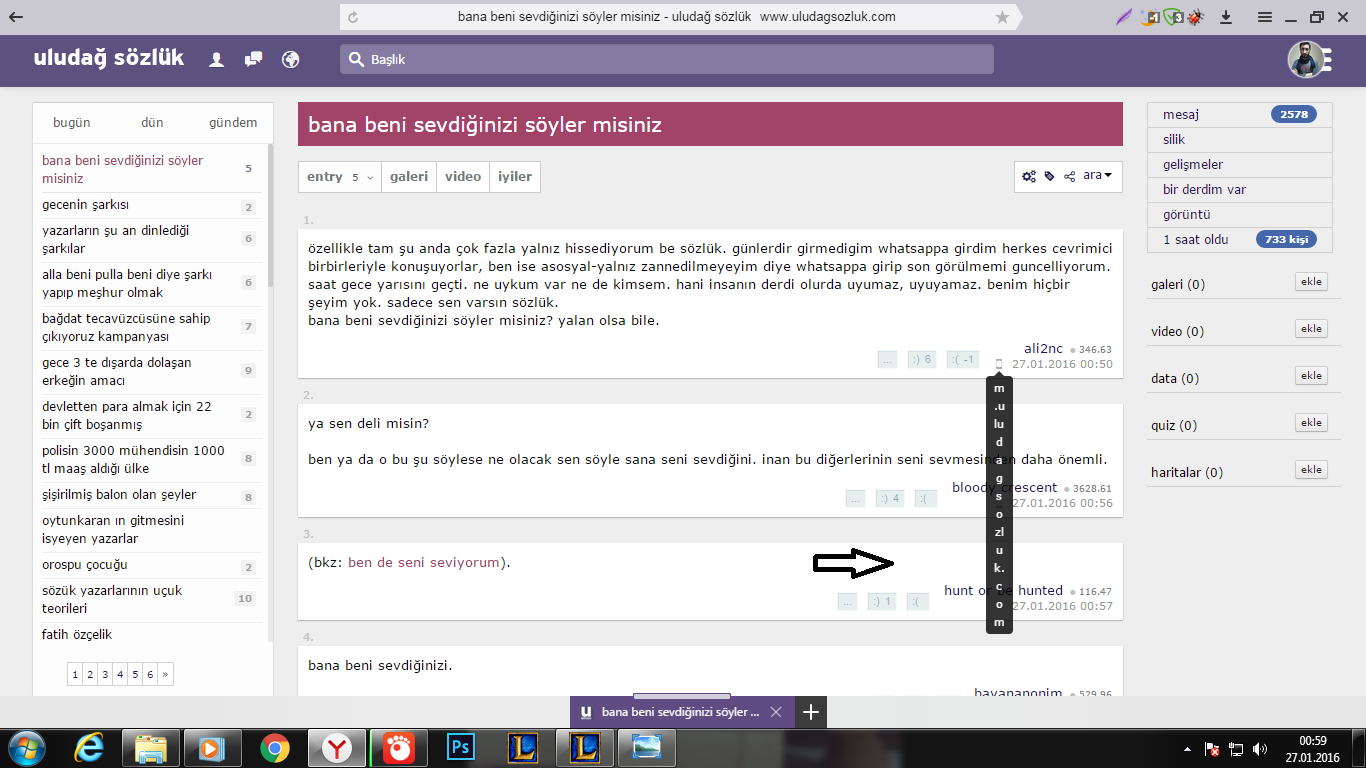Open Photoshop from the taskbar

coord(461,747)
